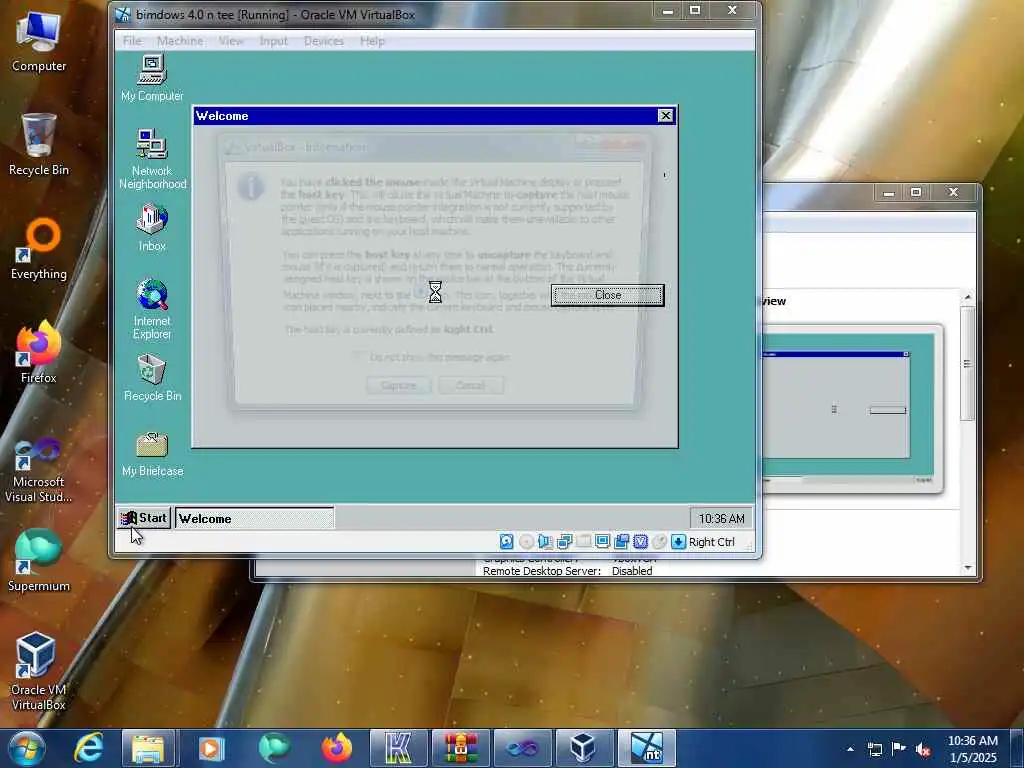Open Supermium from the taskbar

pyautogui.click(x=274, y=748)
